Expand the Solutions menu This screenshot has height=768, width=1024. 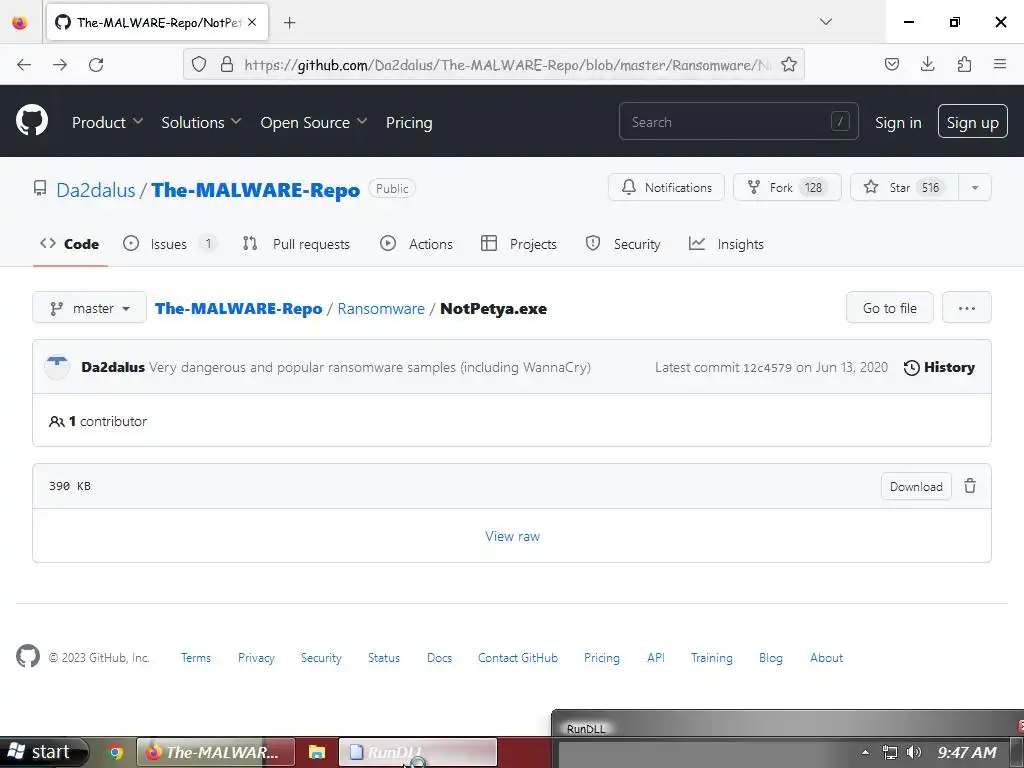pos(201,122)
